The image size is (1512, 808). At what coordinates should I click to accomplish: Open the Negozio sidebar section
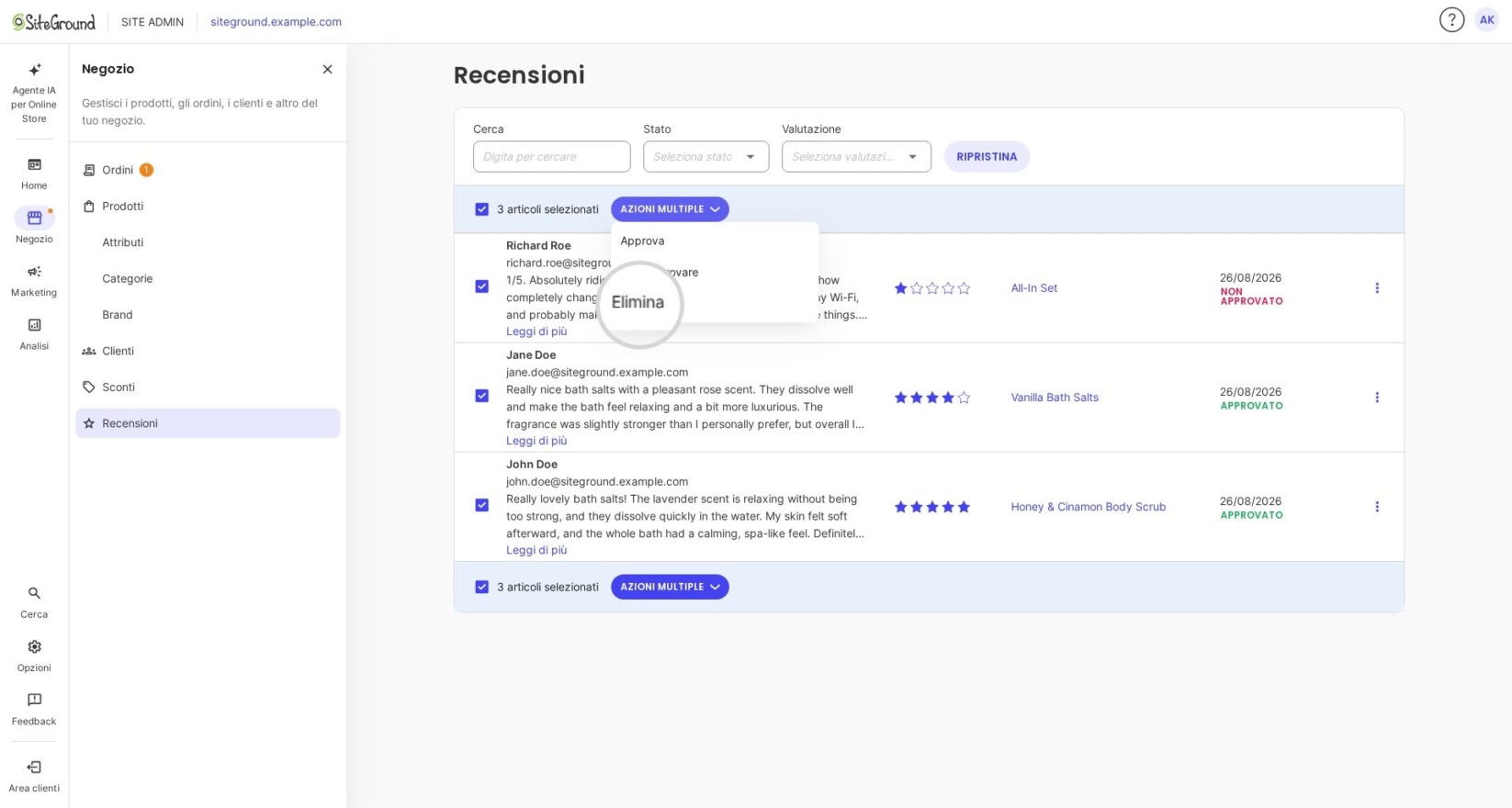[x=34, y=226]
